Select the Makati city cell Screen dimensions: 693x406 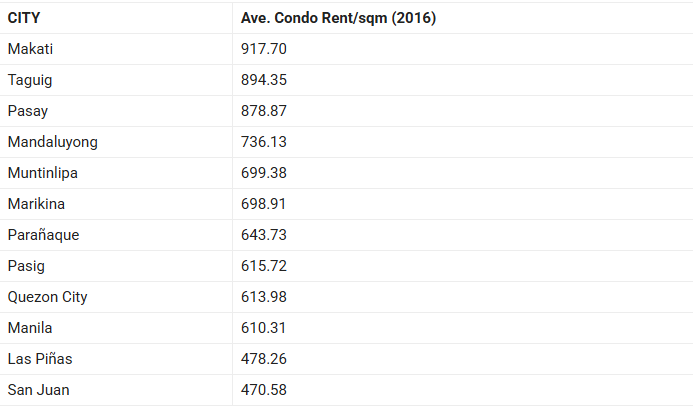pos(31,49)
